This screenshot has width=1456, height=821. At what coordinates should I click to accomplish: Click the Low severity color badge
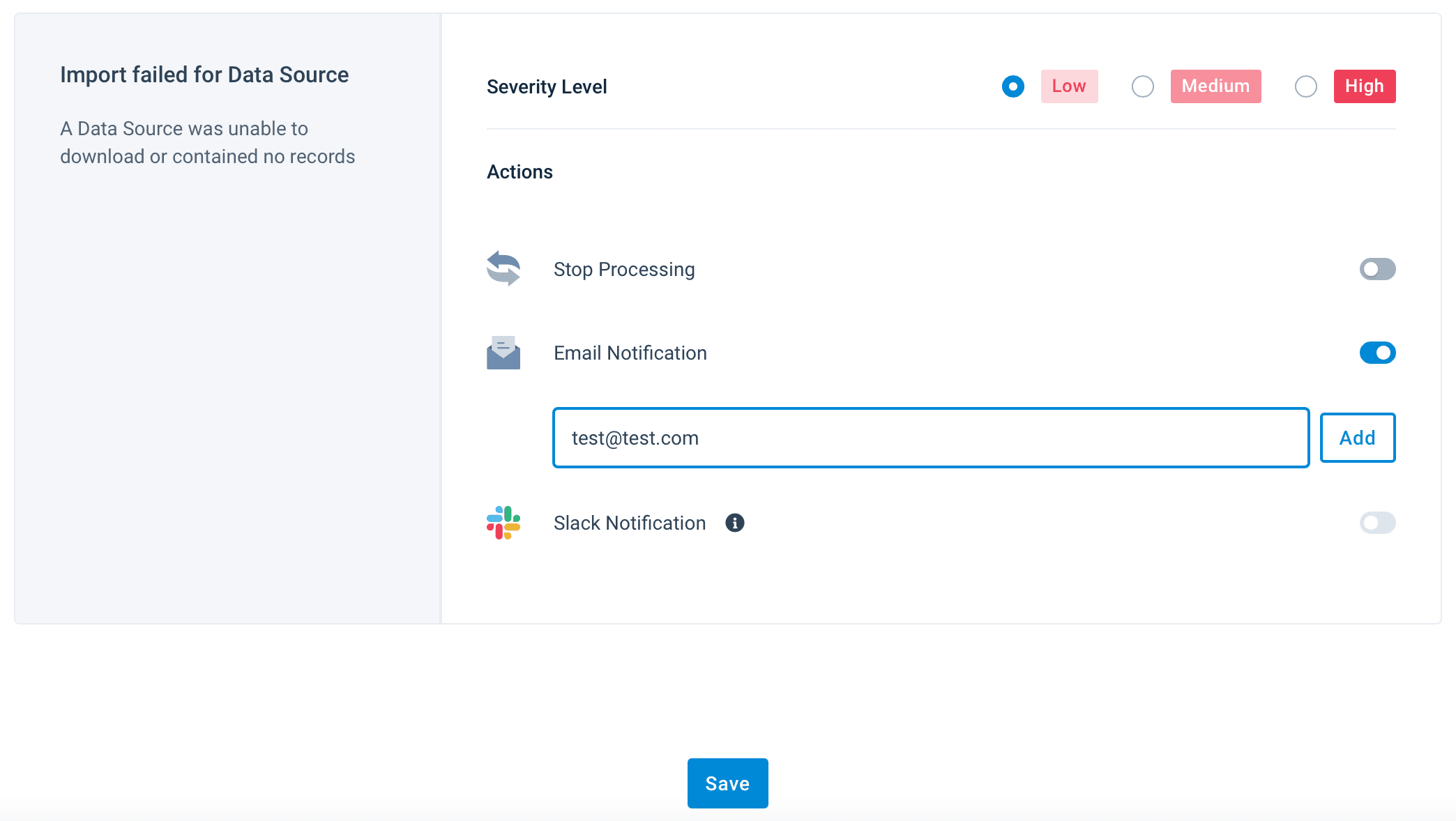pyautogui.click(x=1069, y=86)
